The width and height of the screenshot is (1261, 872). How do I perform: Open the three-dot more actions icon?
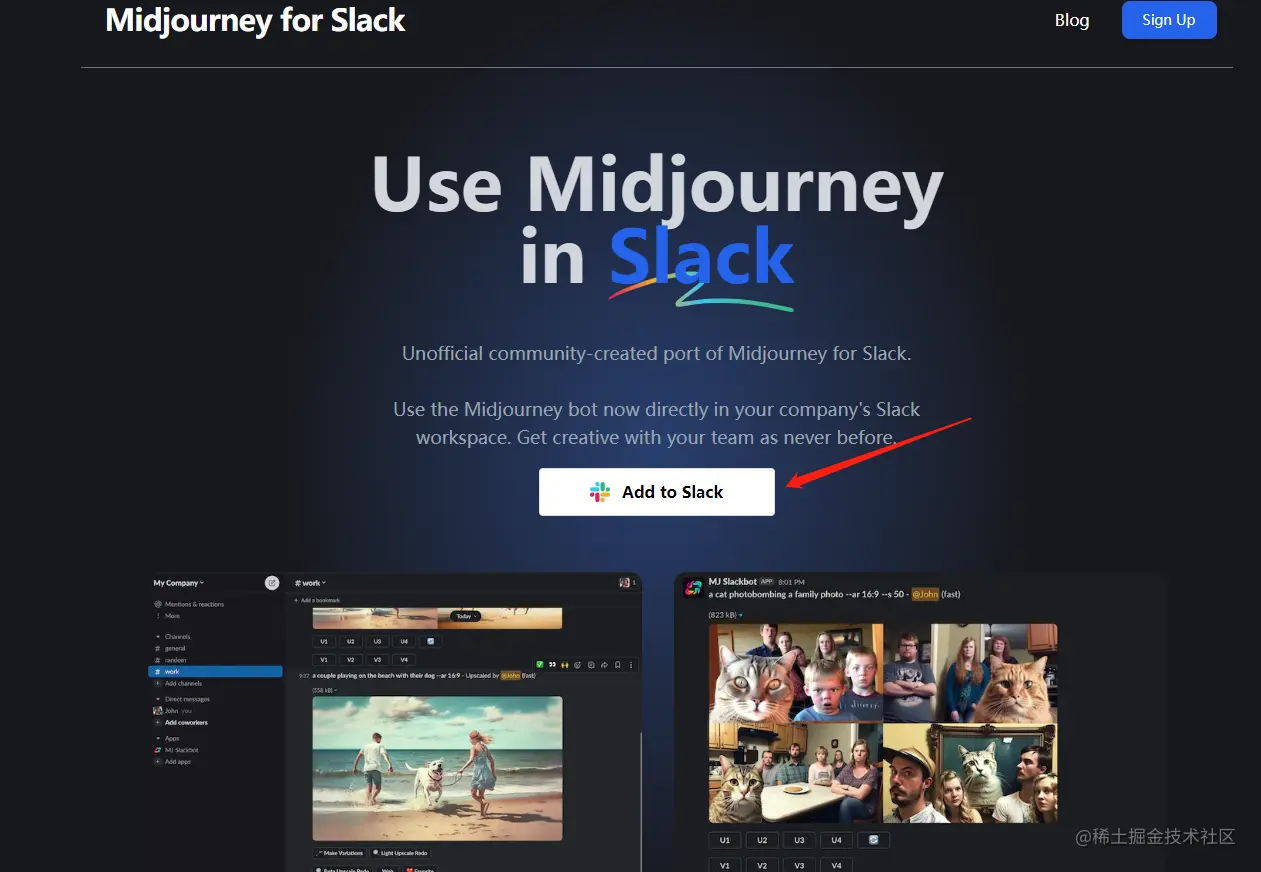(631, 664)
